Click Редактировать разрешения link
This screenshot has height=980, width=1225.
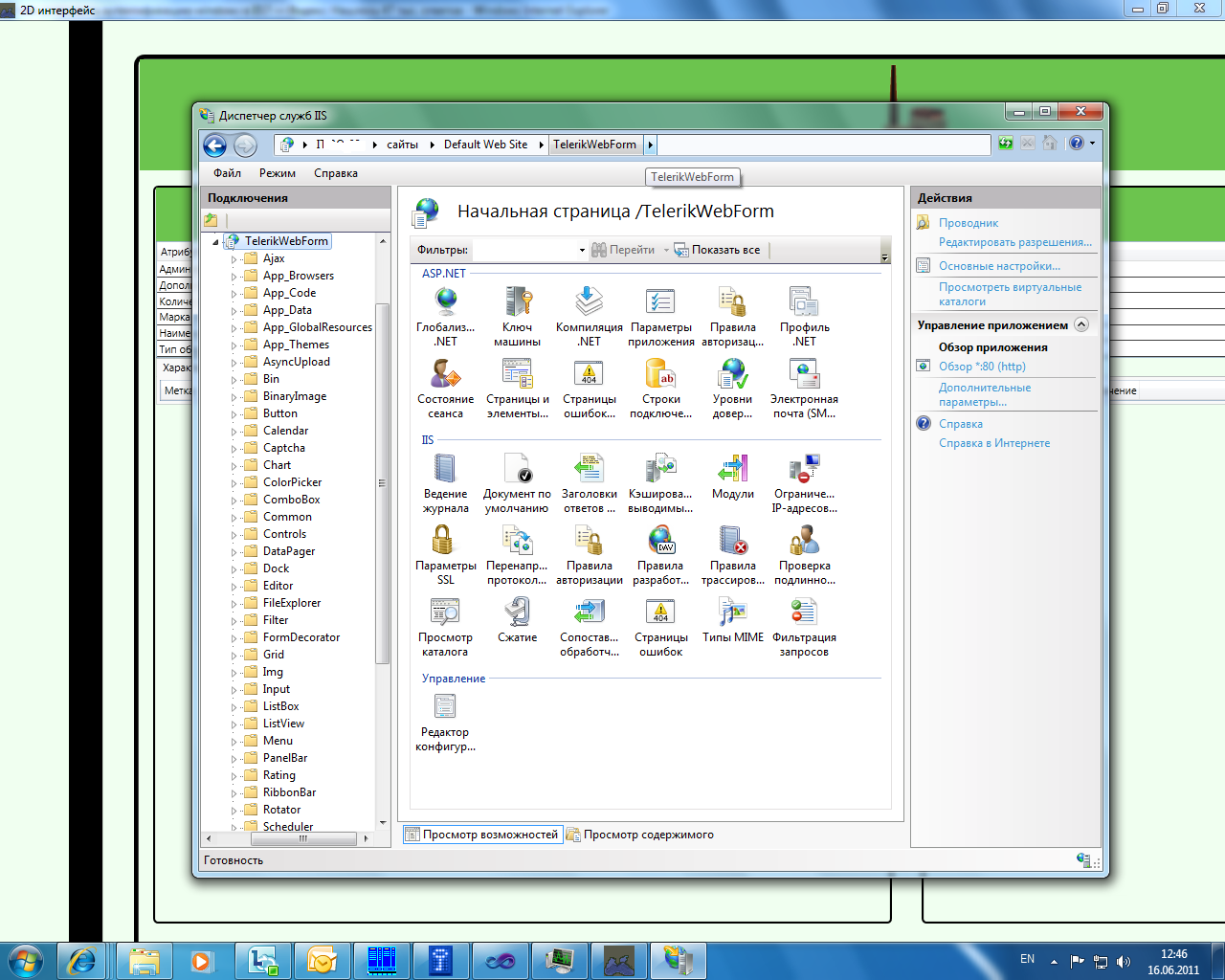(x=1015, y=242)
